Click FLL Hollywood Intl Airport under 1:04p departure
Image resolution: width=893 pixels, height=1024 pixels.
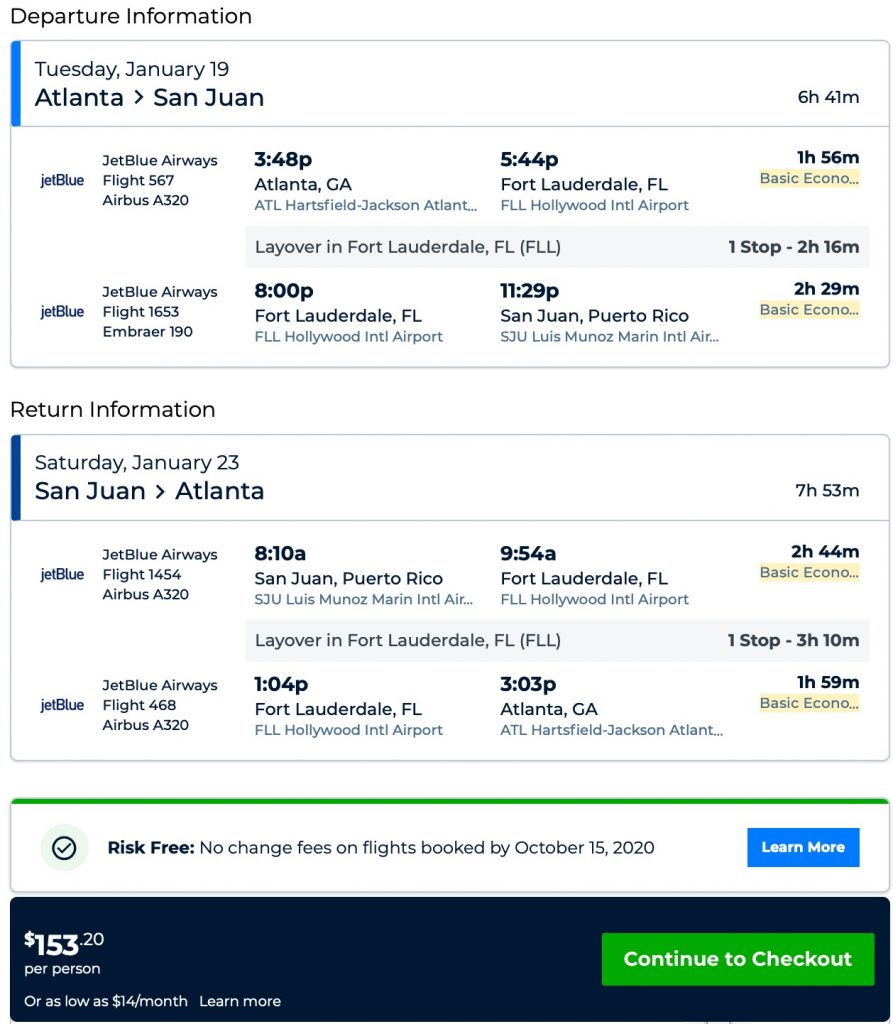(x=348, y=730)
